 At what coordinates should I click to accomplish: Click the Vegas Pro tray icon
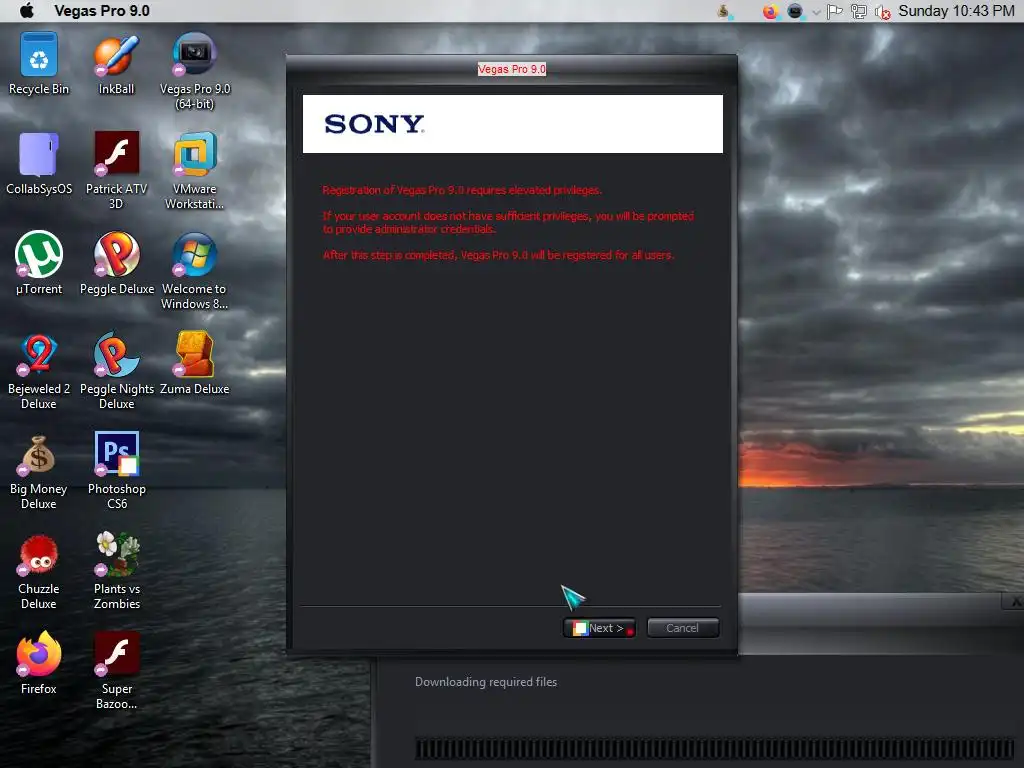click(795, 11)
